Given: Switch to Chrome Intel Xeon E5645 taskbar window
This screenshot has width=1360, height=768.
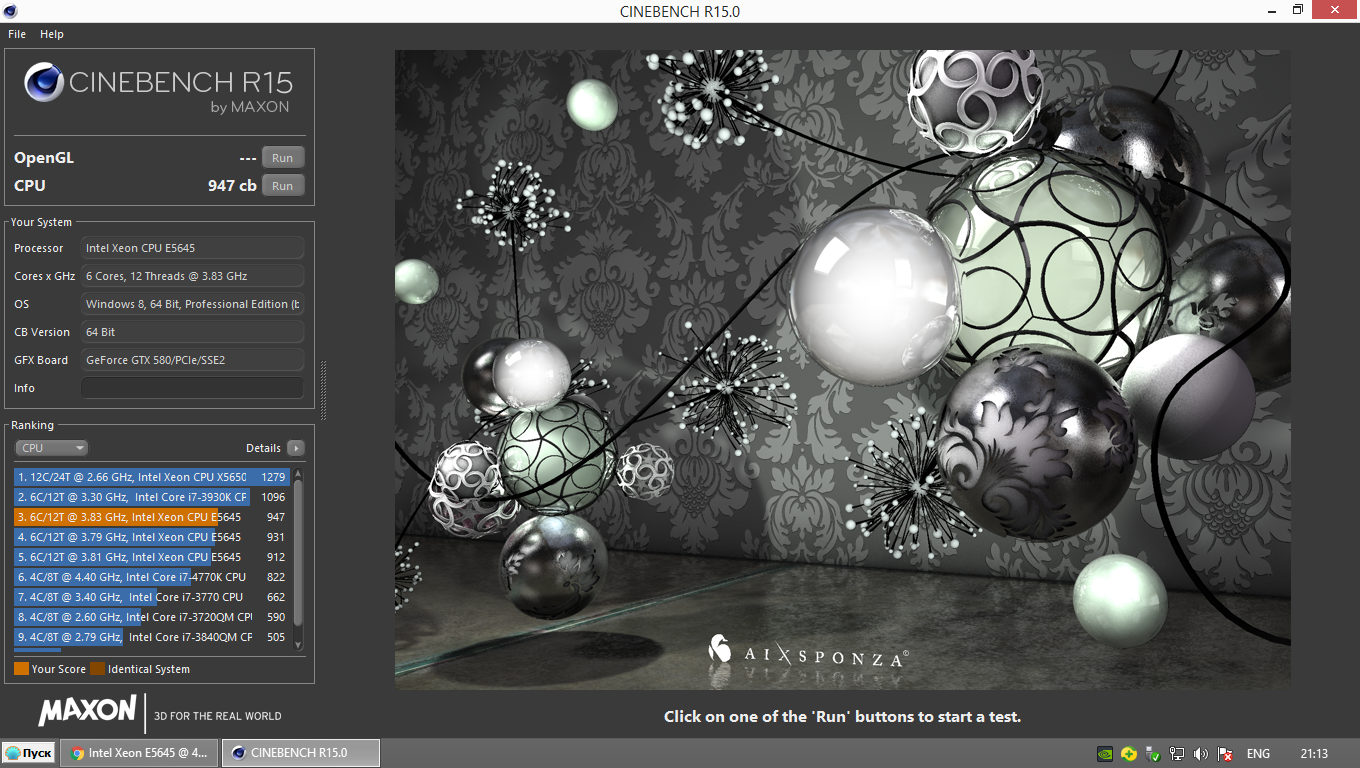Looking at the screenshot, I should [x=139, y=753].
